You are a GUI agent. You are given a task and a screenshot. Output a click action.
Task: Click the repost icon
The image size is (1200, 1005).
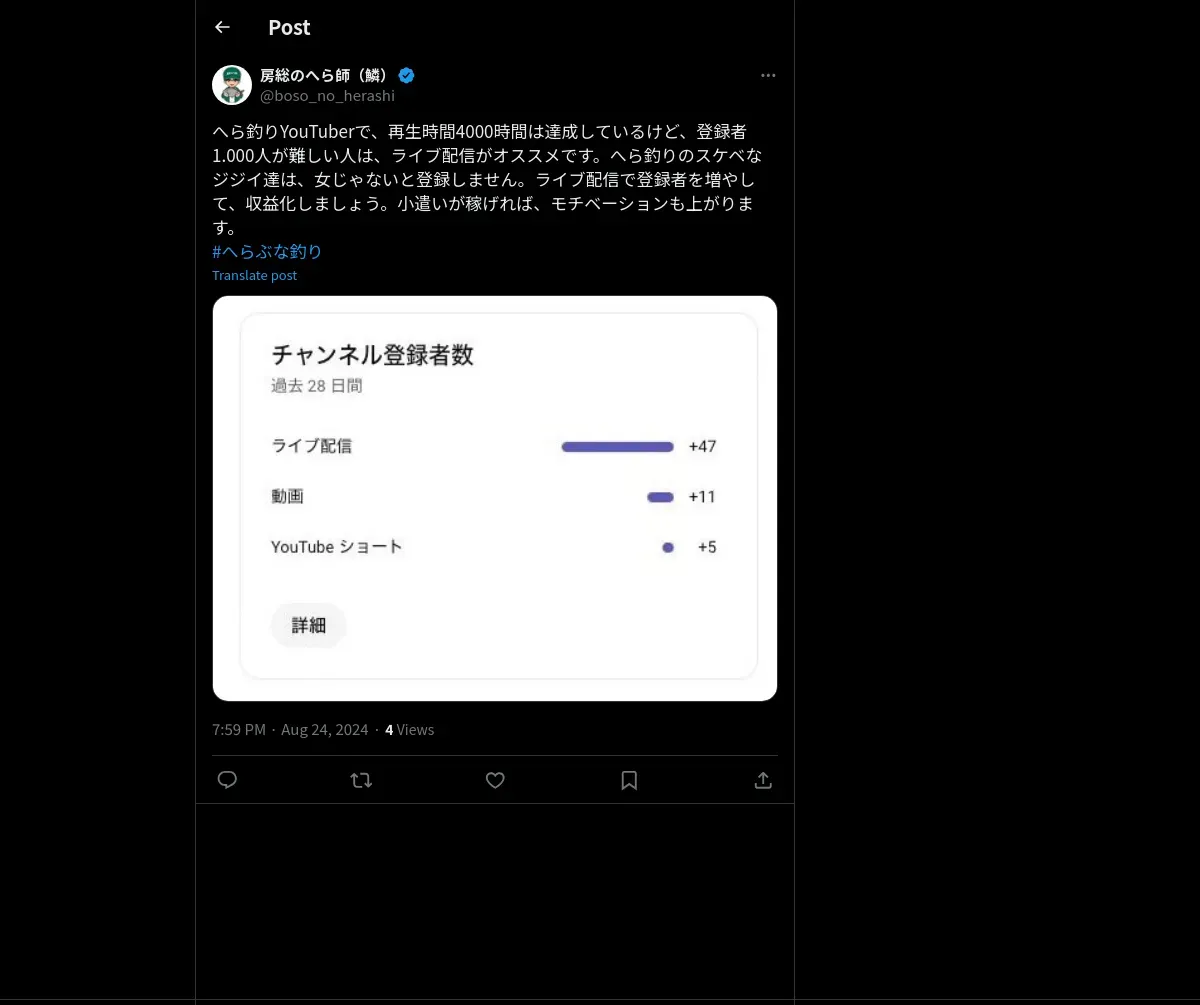pyautogui.click(x=361, y=780)
